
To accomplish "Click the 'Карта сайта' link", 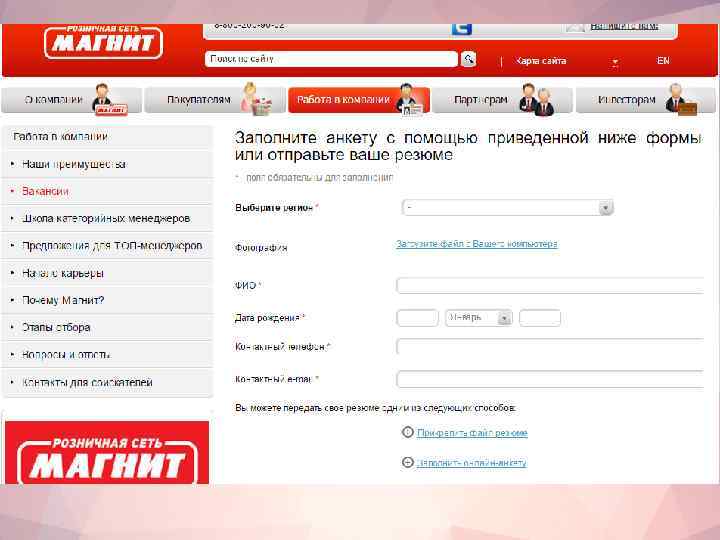I will point(541,61).
